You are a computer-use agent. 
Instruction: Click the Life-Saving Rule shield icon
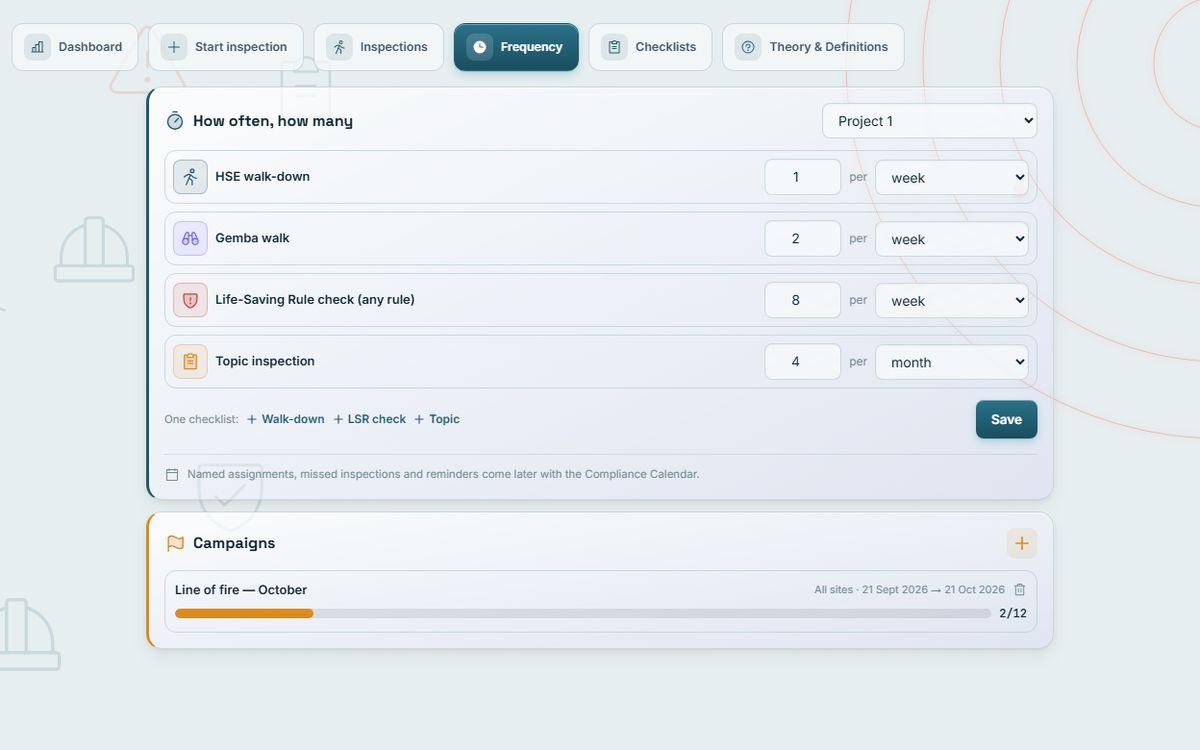(190, 300)
